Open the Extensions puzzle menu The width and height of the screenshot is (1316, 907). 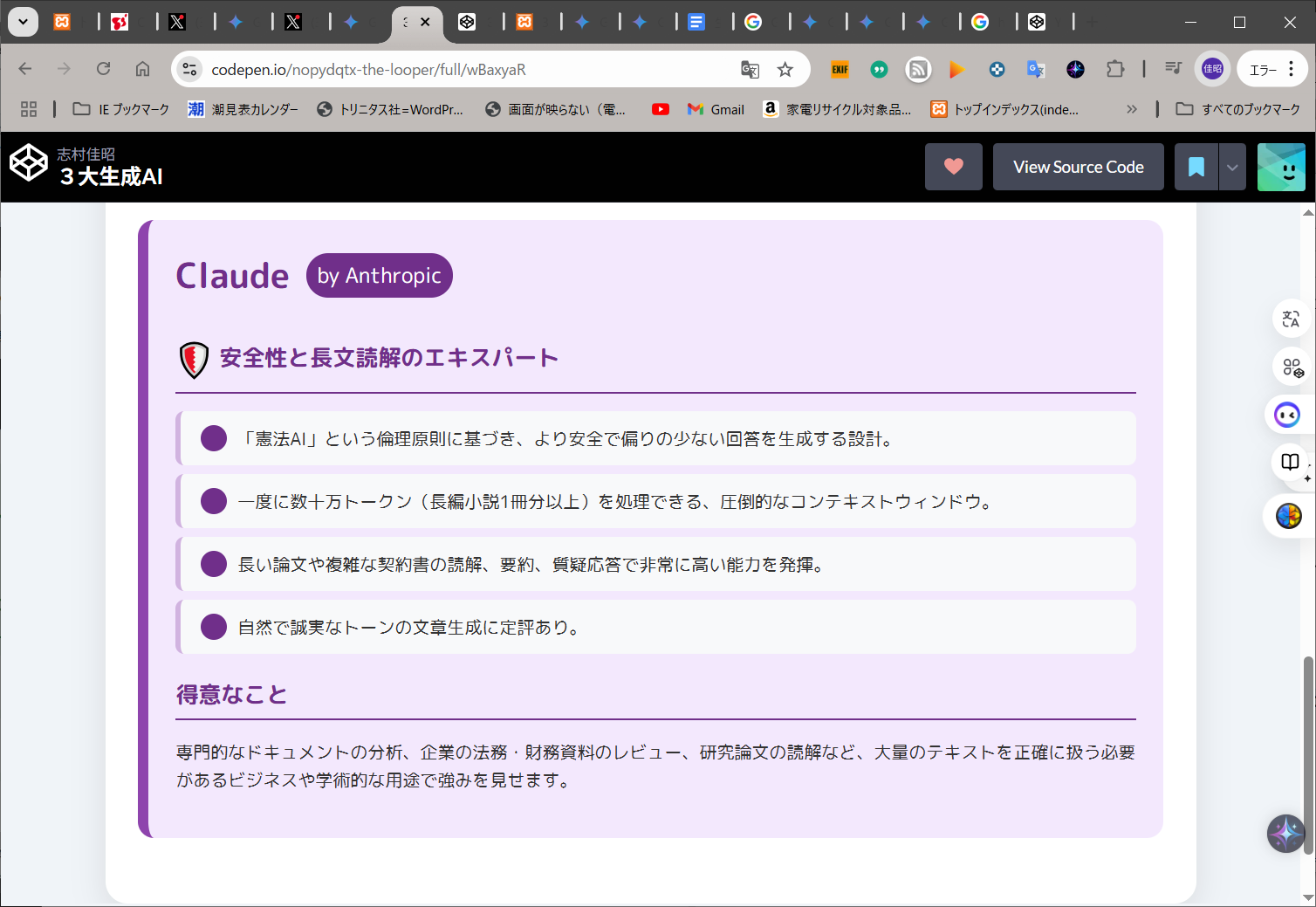1115,70
